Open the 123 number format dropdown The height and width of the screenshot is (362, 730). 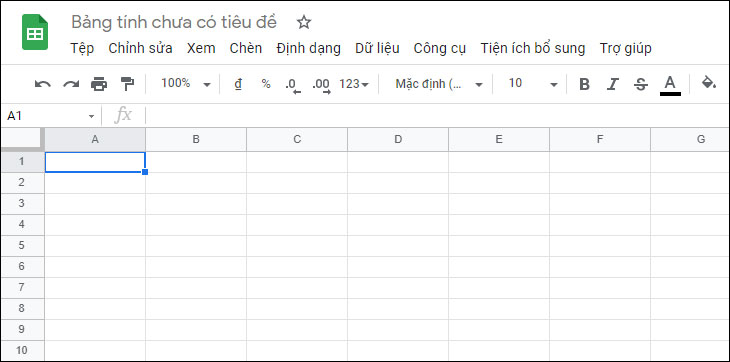pos(354,84)
